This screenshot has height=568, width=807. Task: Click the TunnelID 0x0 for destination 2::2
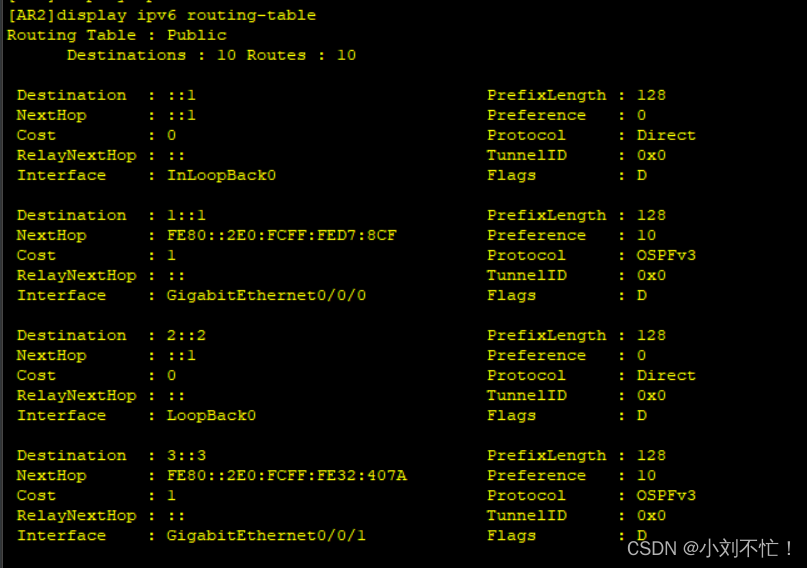[652, 396]
